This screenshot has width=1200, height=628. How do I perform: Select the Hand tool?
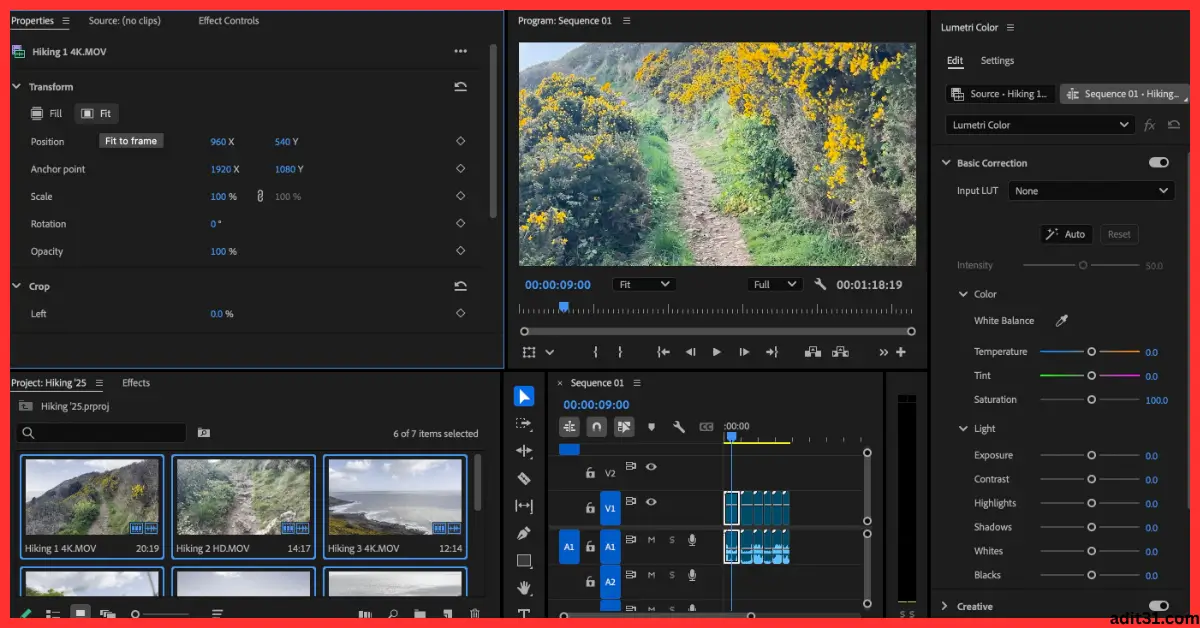pyautogui.click(x=524, y=589)
